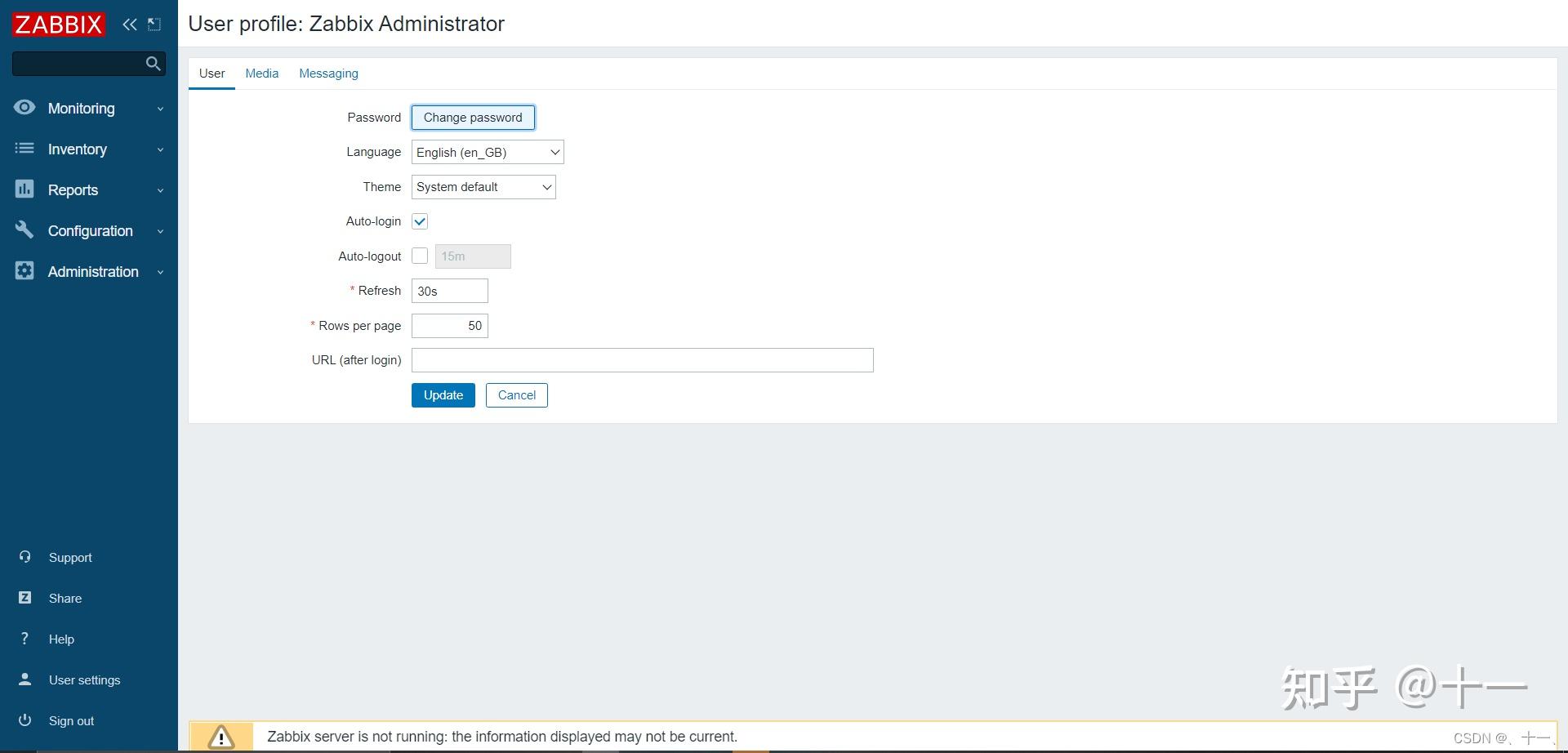The height and width of the screenshot is (753, 1568).
Task: Click the 'Zabbix server is not running' message
Action: pyautogui.click(x=502, y=737)
